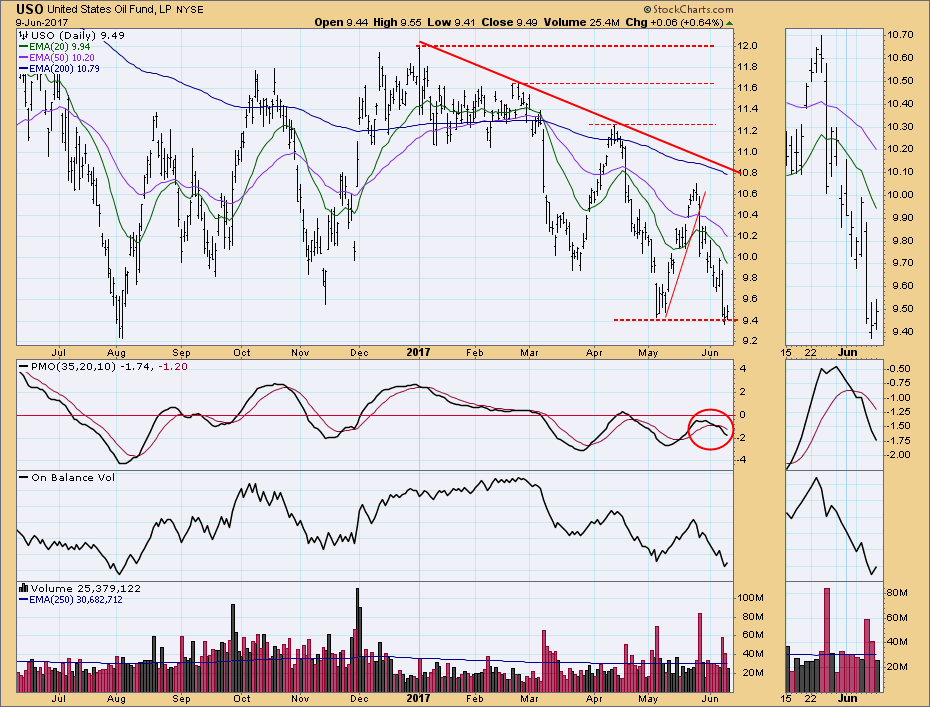This screenshot has width=930, height=707.
Task: Click the 2017 marker on the date axis
Action: click(418, 352)
